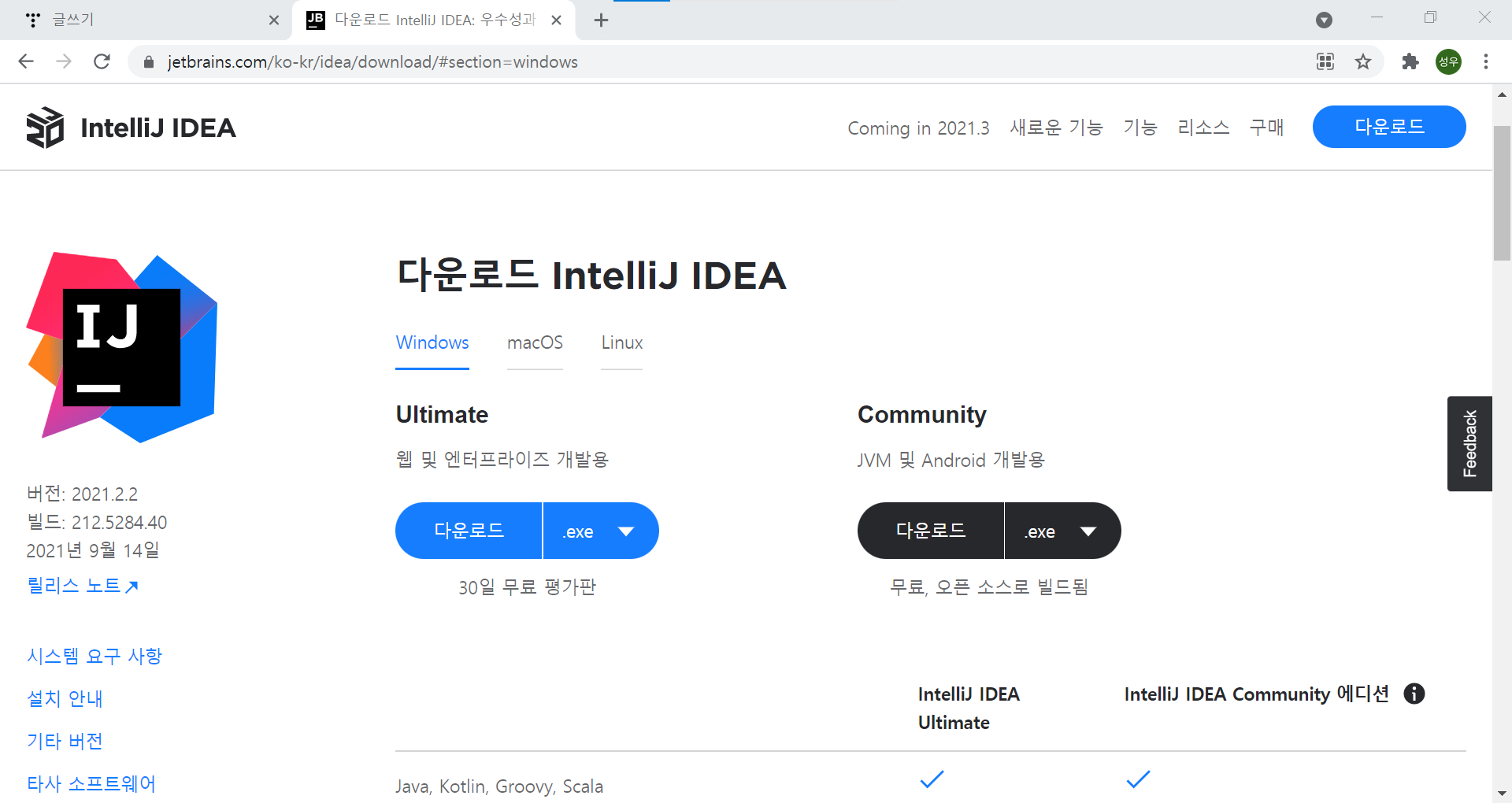
Task: Expand Ultimate .exe format dropdown
Action: tap(601, 531)
